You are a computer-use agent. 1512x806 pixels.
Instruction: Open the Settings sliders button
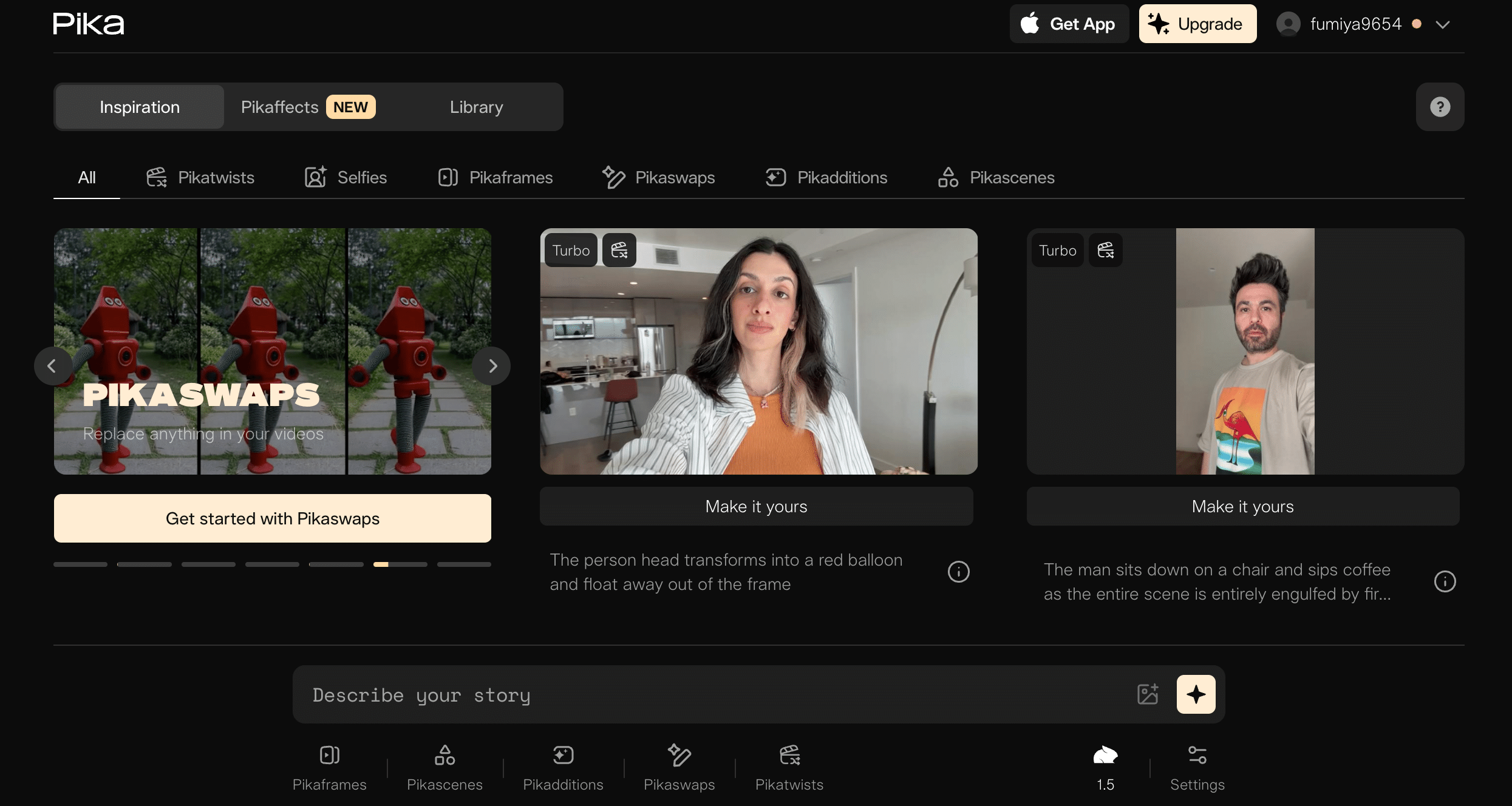1197,768
